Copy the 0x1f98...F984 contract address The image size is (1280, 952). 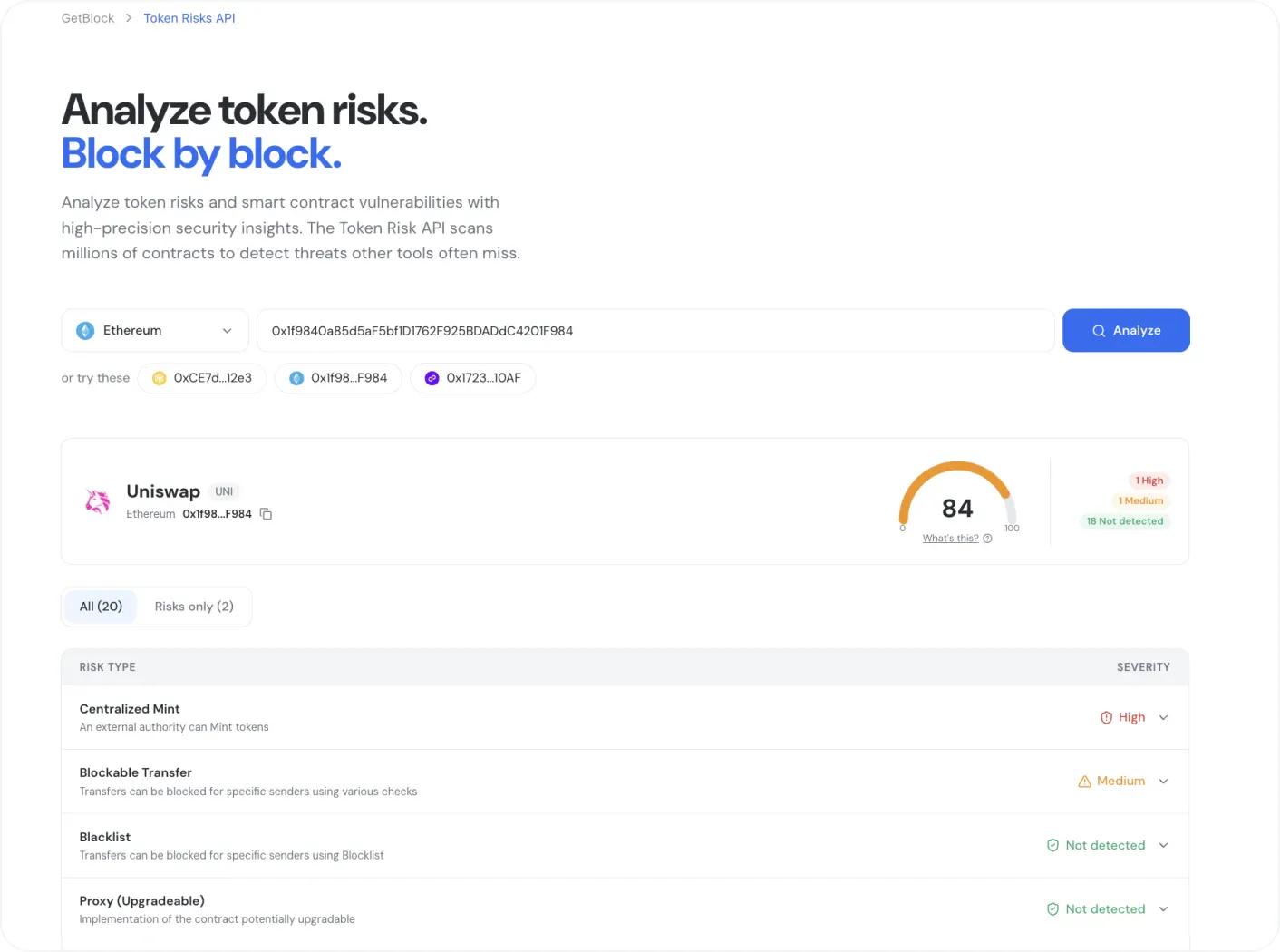(266, 513)
